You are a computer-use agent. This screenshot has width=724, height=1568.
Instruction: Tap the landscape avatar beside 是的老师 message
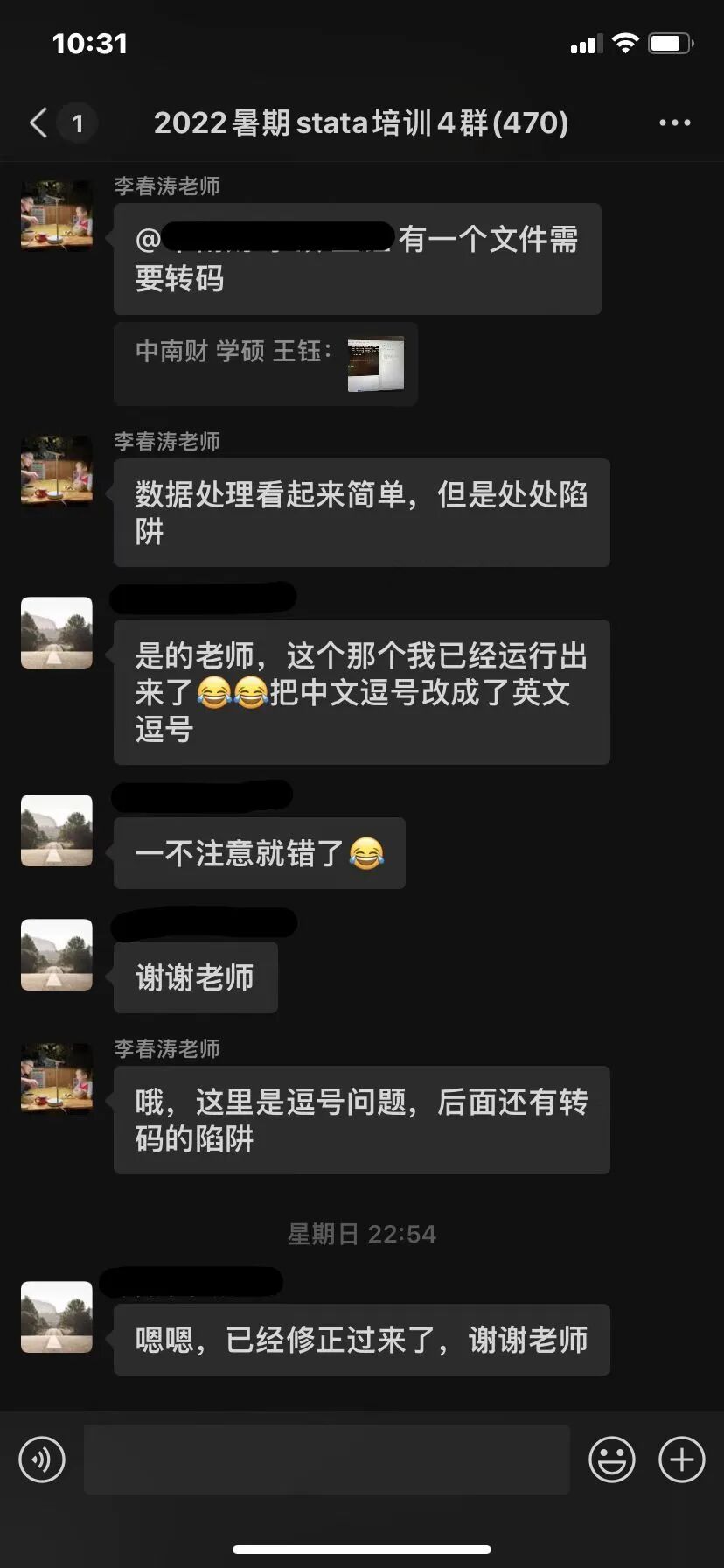57,633
